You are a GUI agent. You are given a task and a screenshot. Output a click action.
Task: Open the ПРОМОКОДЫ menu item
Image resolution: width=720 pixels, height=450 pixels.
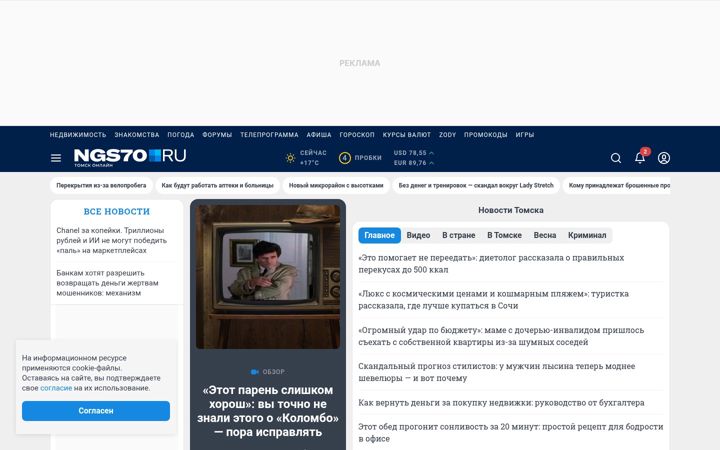(485, 135)
